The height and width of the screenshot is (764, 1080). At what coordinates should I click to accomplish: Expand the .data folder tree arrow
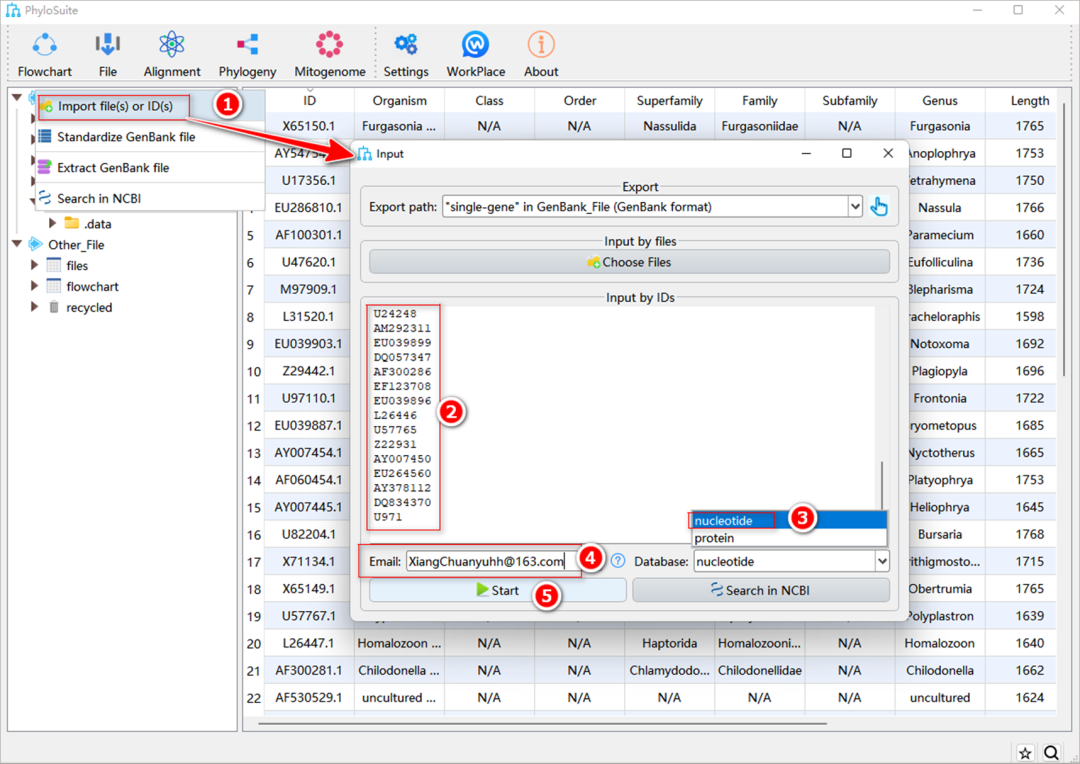click(52, 223)
